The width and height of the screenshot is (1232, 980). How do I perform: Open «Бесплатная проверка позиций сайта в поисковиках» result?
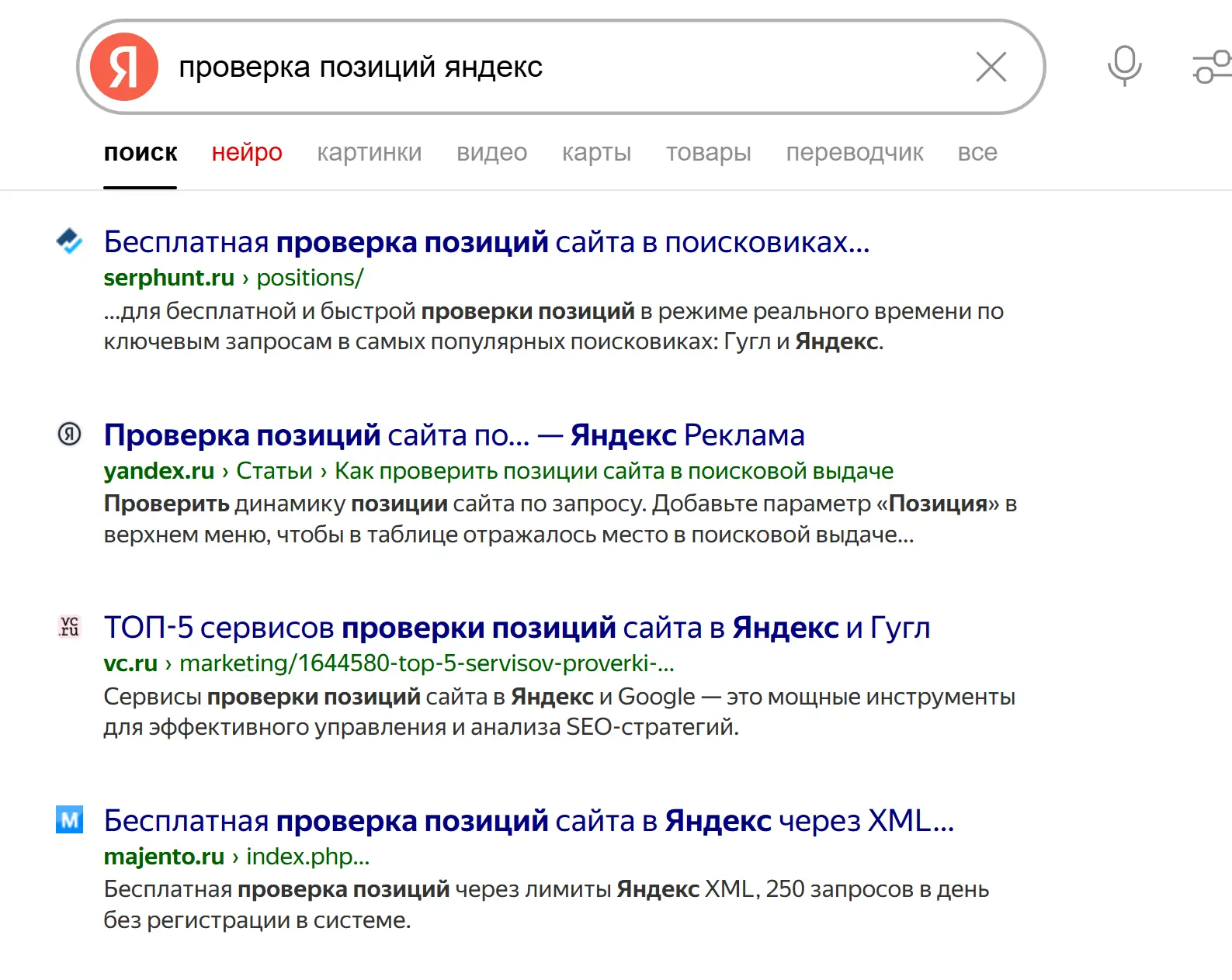(x=487, y=242)
